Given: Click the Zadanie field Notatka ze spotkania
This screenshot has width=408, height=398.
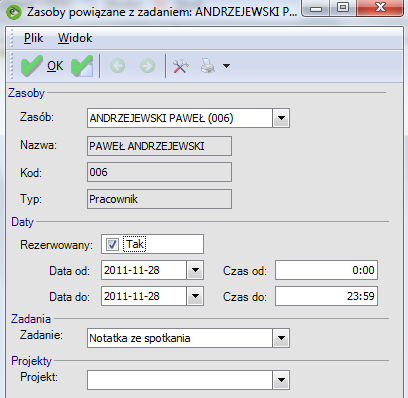Looking at the screenshot, I should 180,338.
